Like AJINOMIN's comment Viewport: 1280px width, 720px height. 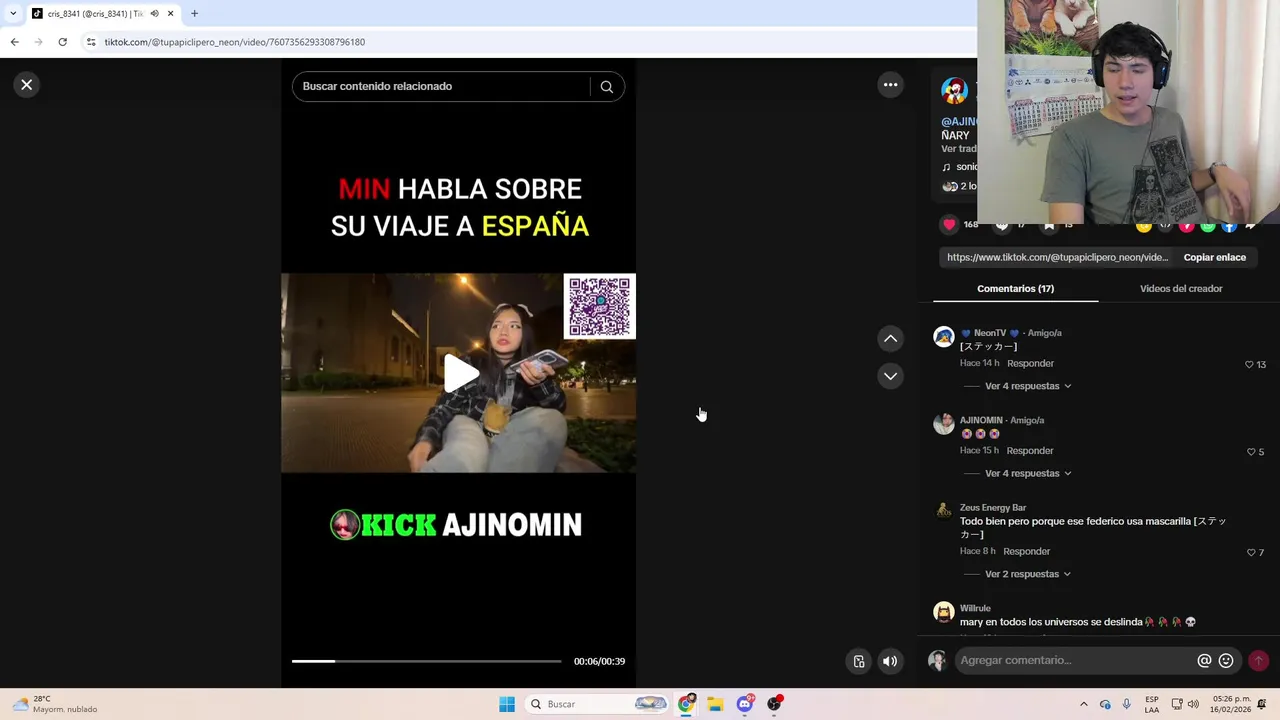point(1250,452)
